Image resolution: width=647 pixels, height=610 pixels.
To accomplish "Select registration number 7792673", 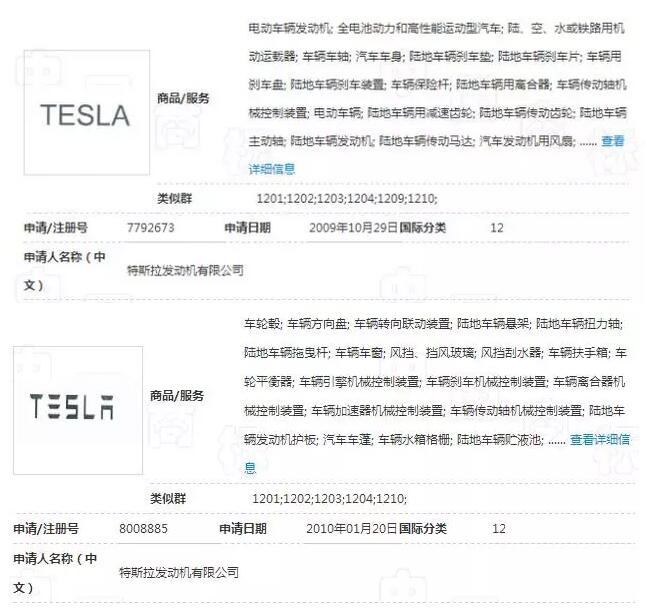I will tap(151, 228).
